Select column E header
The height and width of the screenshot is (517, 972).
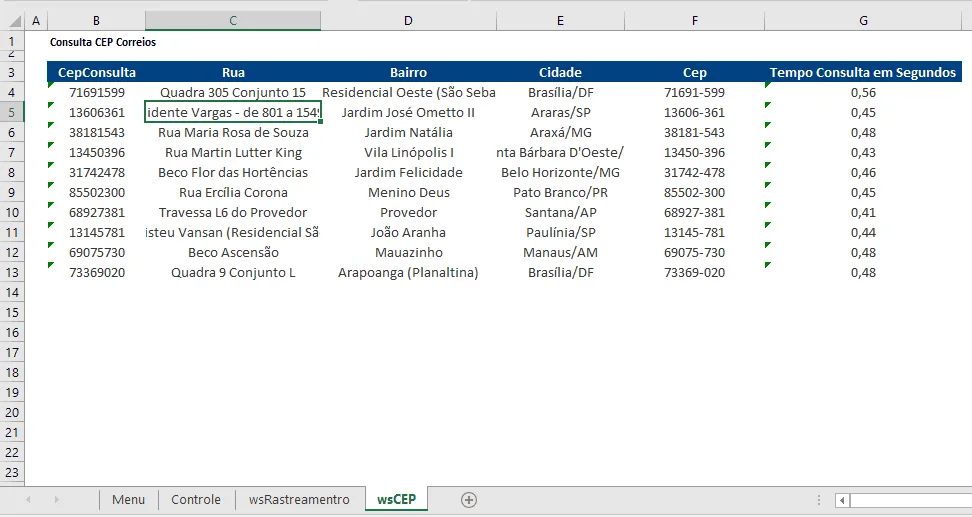pos(560,21)
